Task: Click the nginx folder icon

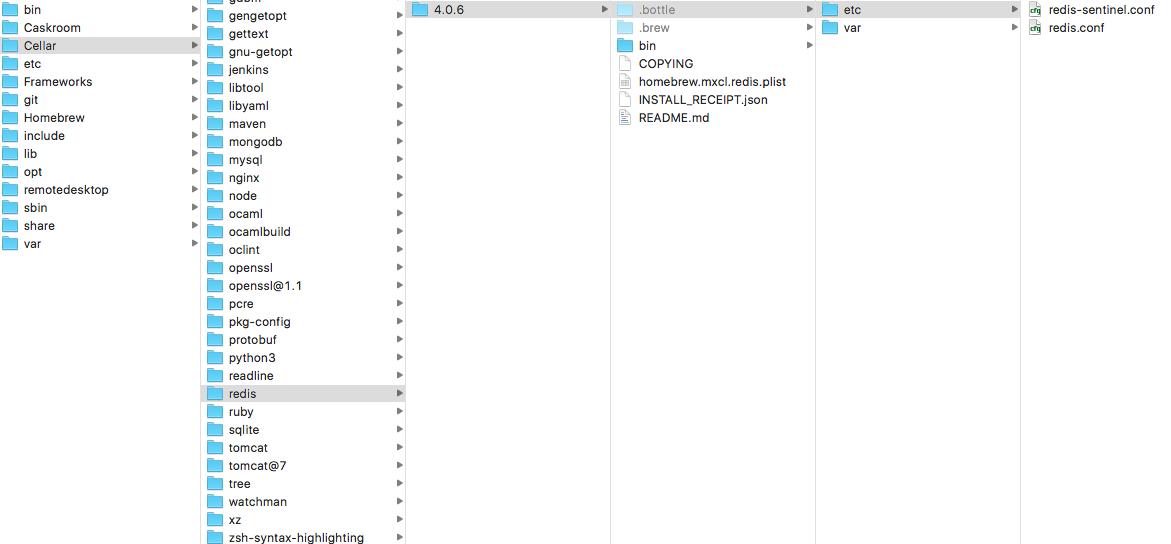Action: 215,178
